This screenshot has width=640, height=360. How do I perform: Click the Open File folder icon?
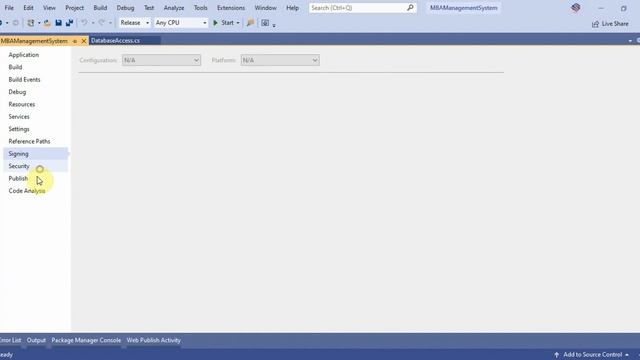(47, 23)
